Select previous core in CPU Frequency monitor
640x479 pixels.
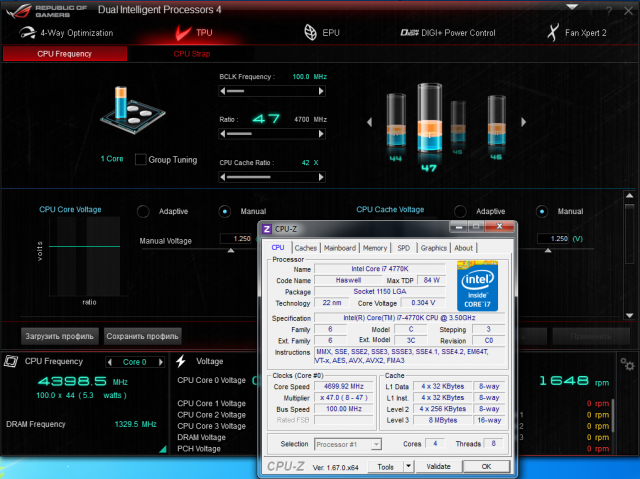(109, 362)
